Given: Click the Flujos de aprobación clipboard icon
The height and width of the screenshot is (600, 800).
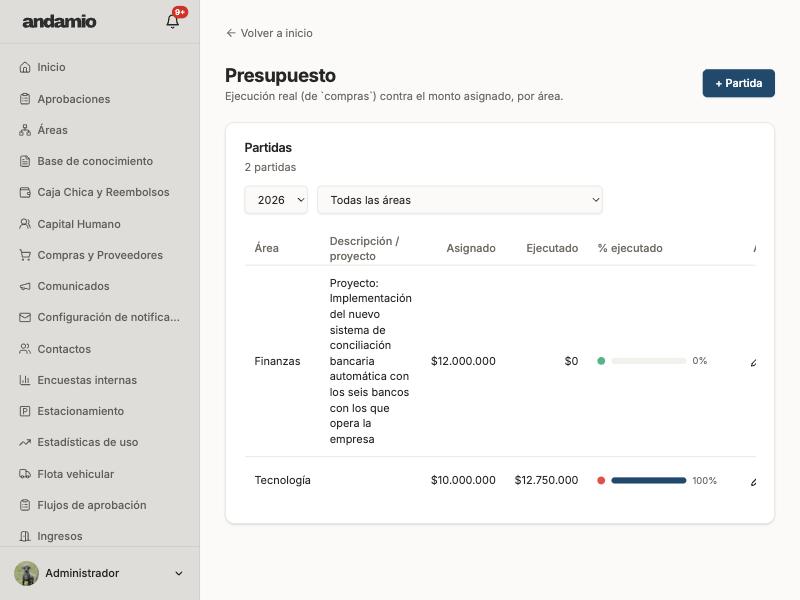Looking at the screenshot, I should [x=25, y=505].
